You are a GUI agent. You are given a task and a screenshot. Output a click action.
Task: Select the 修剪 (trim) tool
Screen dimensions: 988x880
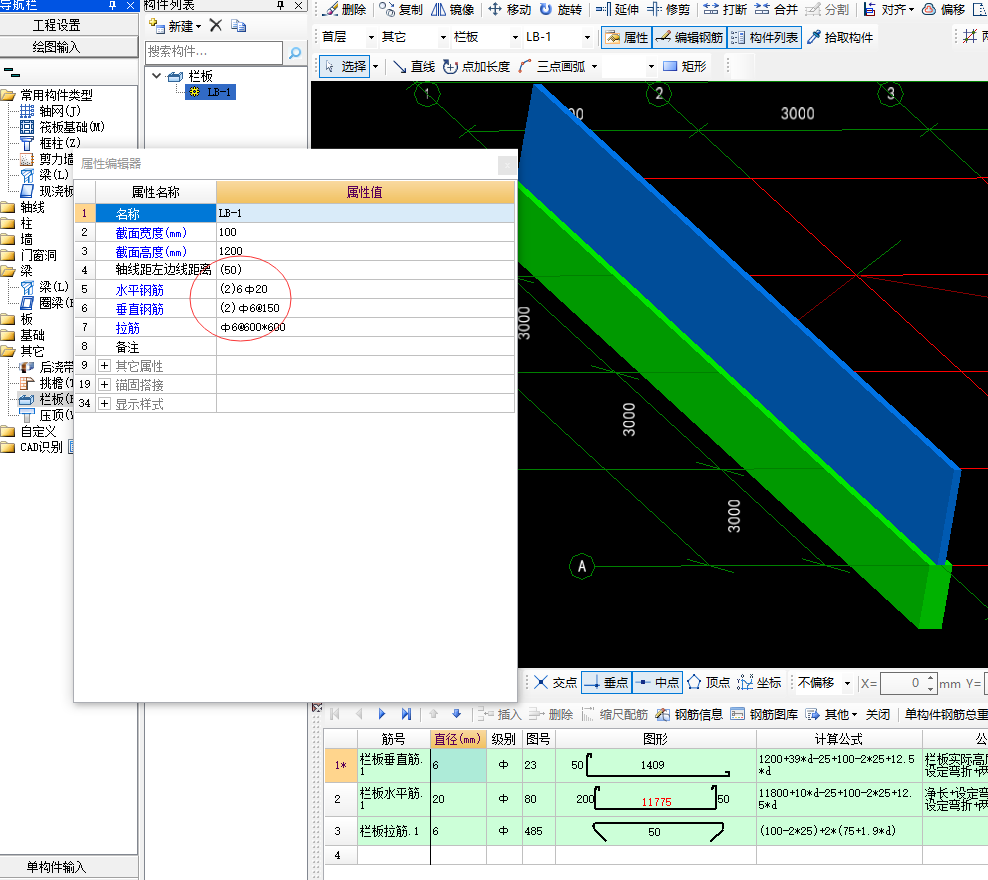coord(670,9)
